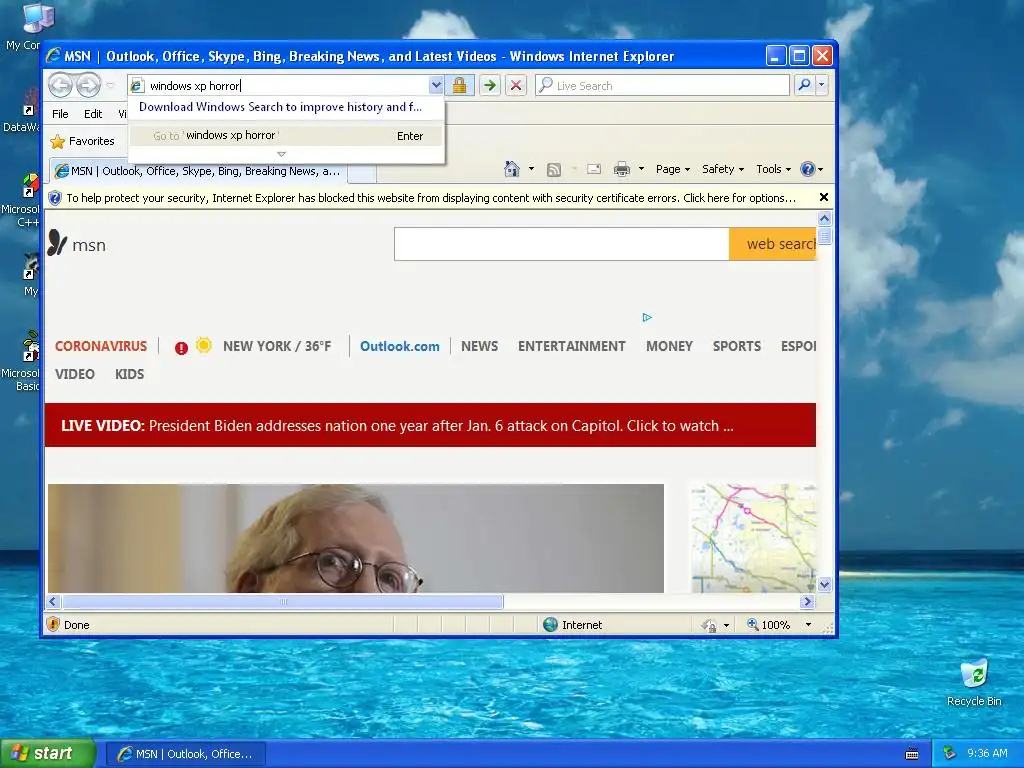This screenshot has width=1024, height=768.
Task: Click the orange web search button
Action: (773, 244)
